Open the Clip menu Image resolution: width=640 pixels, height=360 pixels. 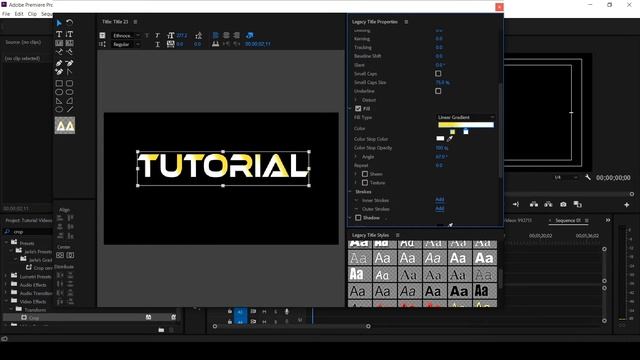pyautogui.click(x=32, y=14)
